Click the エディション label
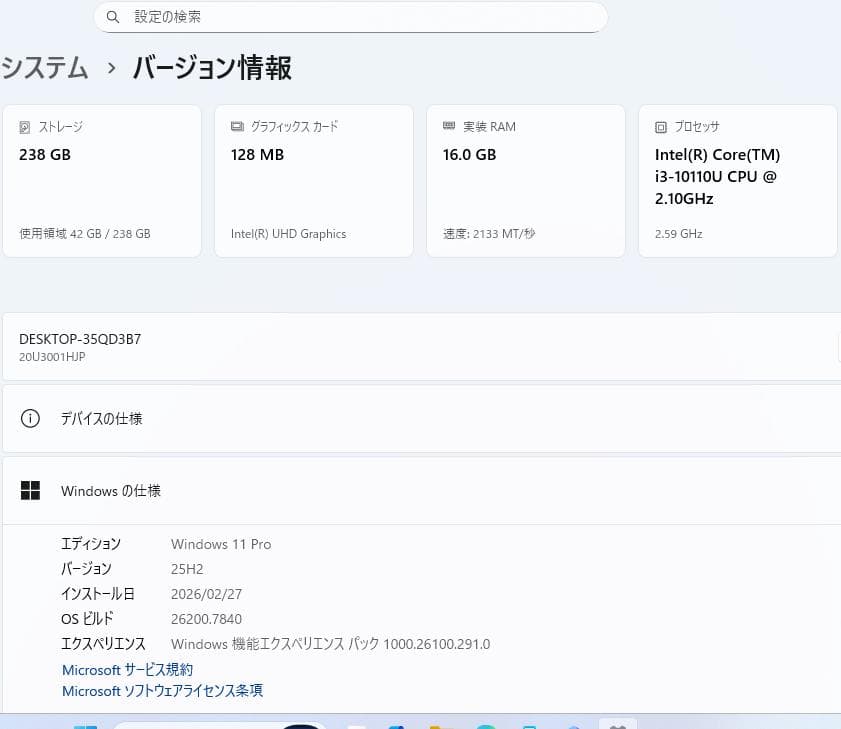841x729 pixels. click(x=91, y=544)
